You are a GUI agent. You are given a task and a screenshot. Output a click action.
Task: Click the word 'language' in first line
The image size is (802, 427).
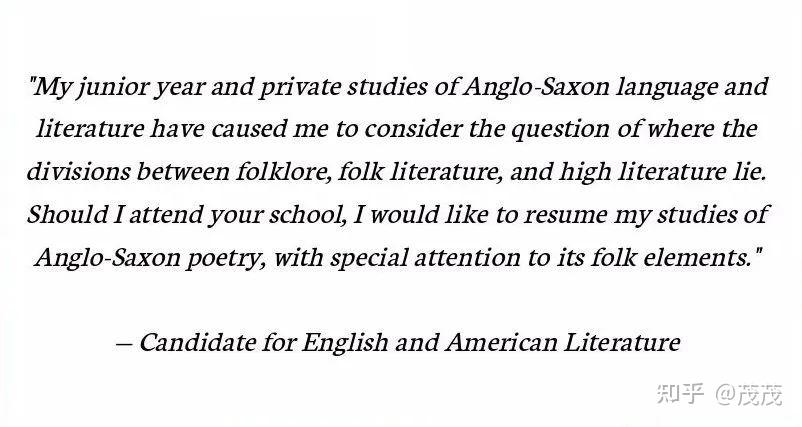666,87
